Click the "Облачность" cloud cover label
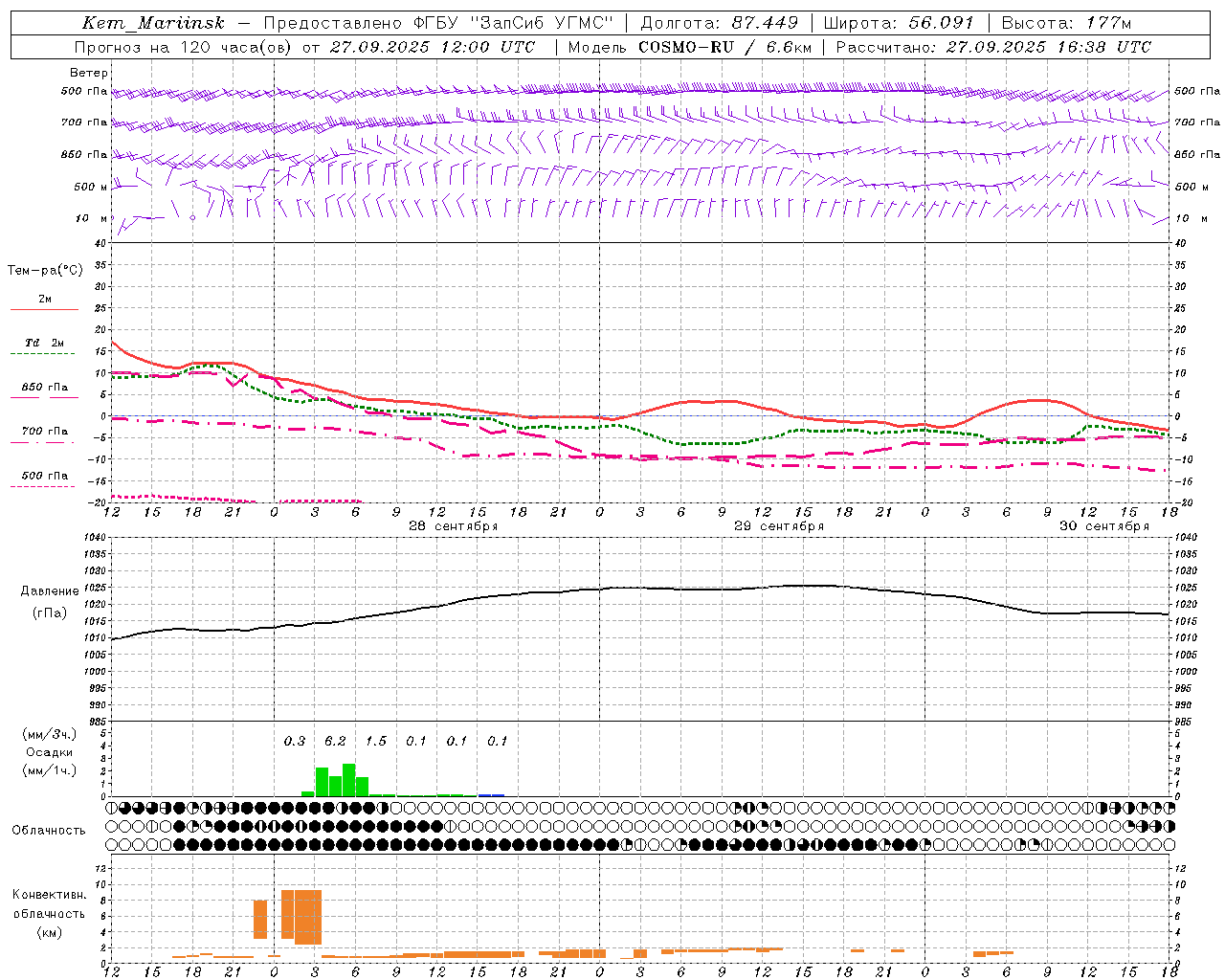 [49, 831]
